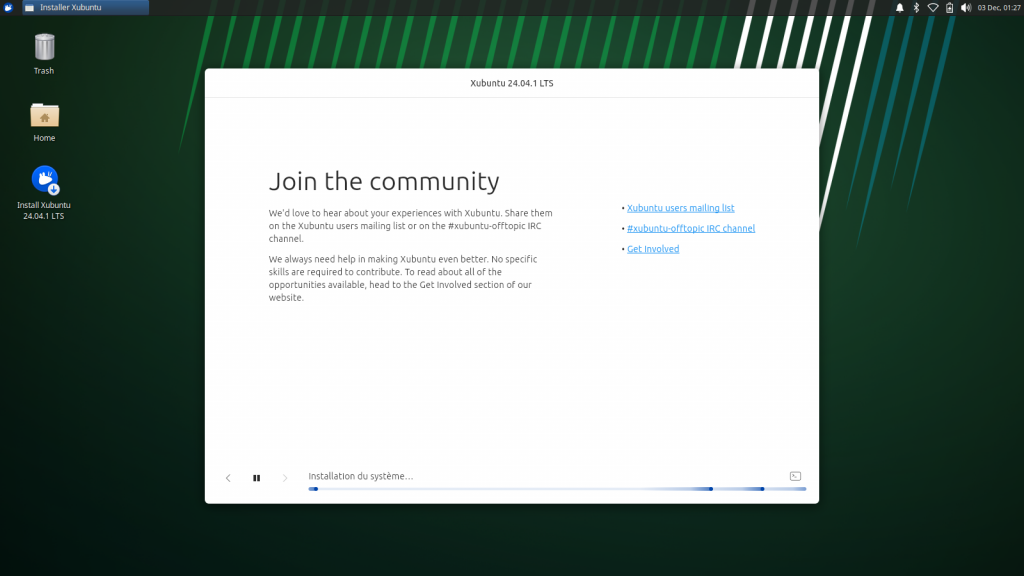
Task: Click the installation progress bar
Action: click(557, 489)
